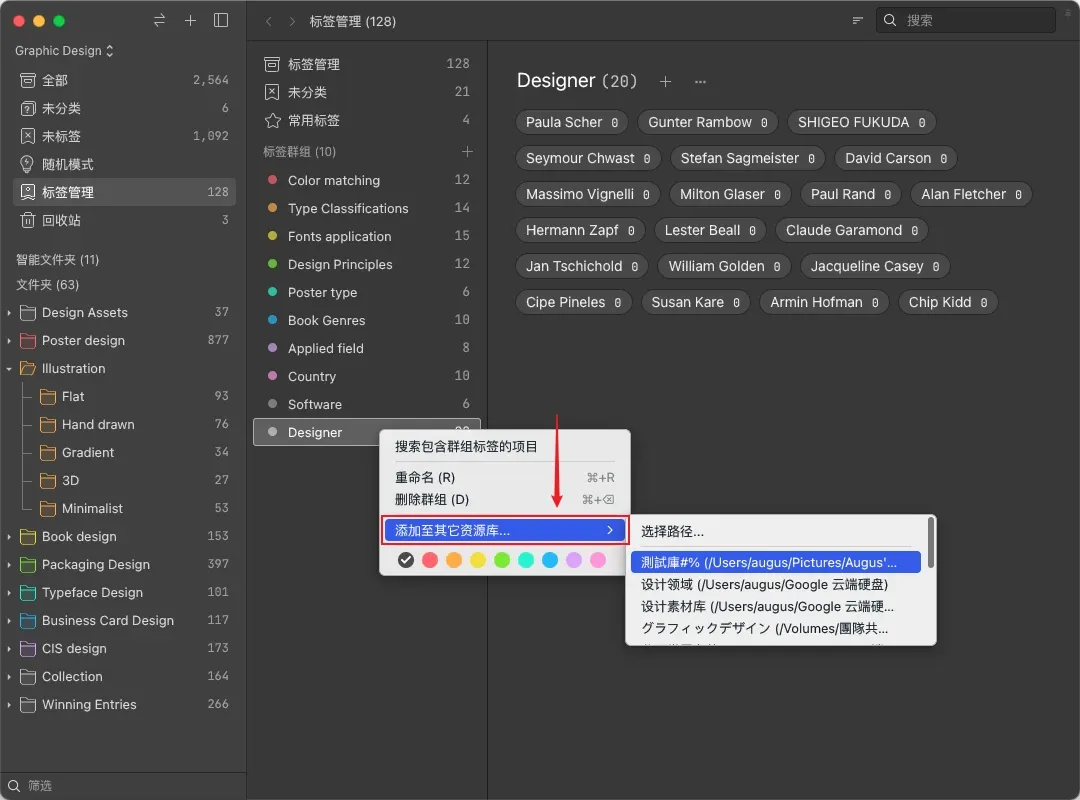Expand the Poster design folder
1080x800 pixels.
click(9, 341)
